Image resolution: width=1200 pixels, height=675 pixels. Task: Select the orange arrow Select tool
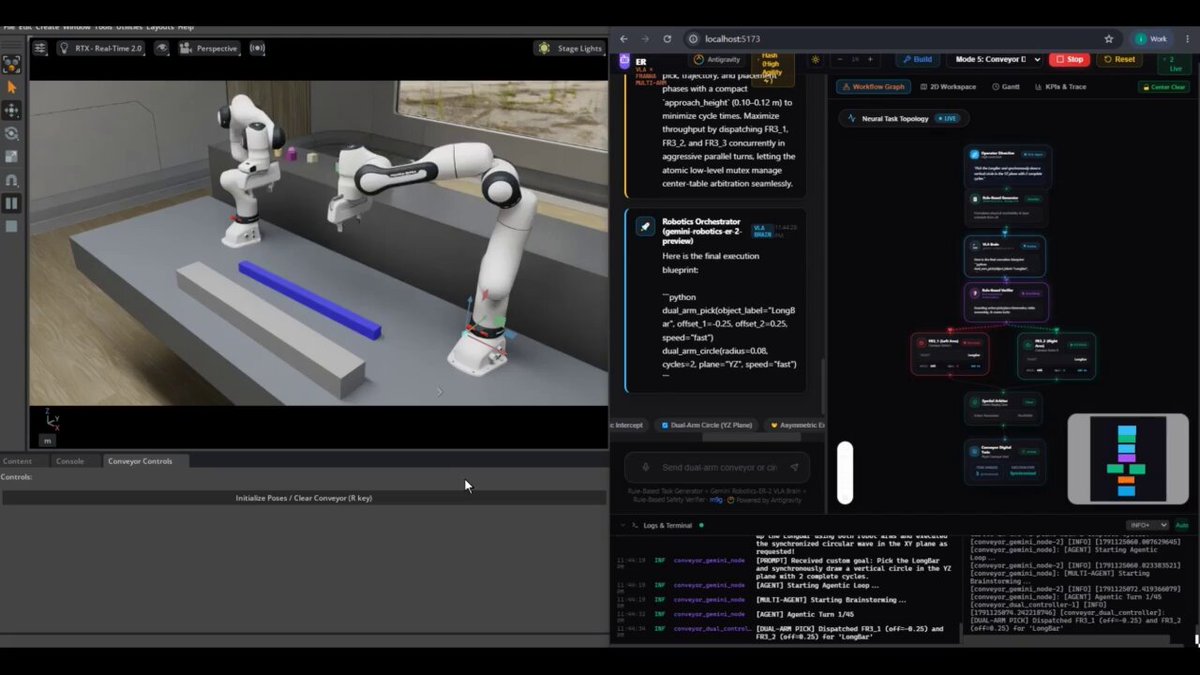(x=11, y=88)
